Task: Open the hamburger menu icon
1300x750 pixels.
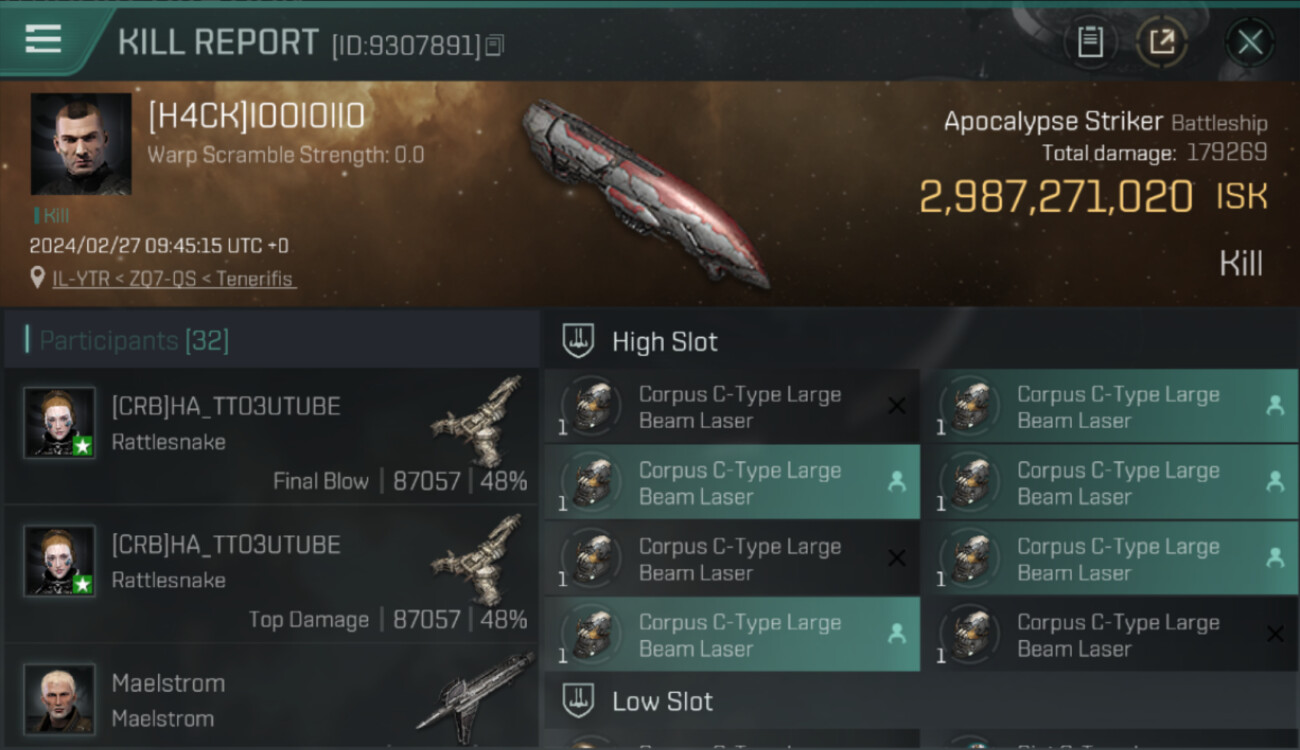Action: click(x=43, y=39)
